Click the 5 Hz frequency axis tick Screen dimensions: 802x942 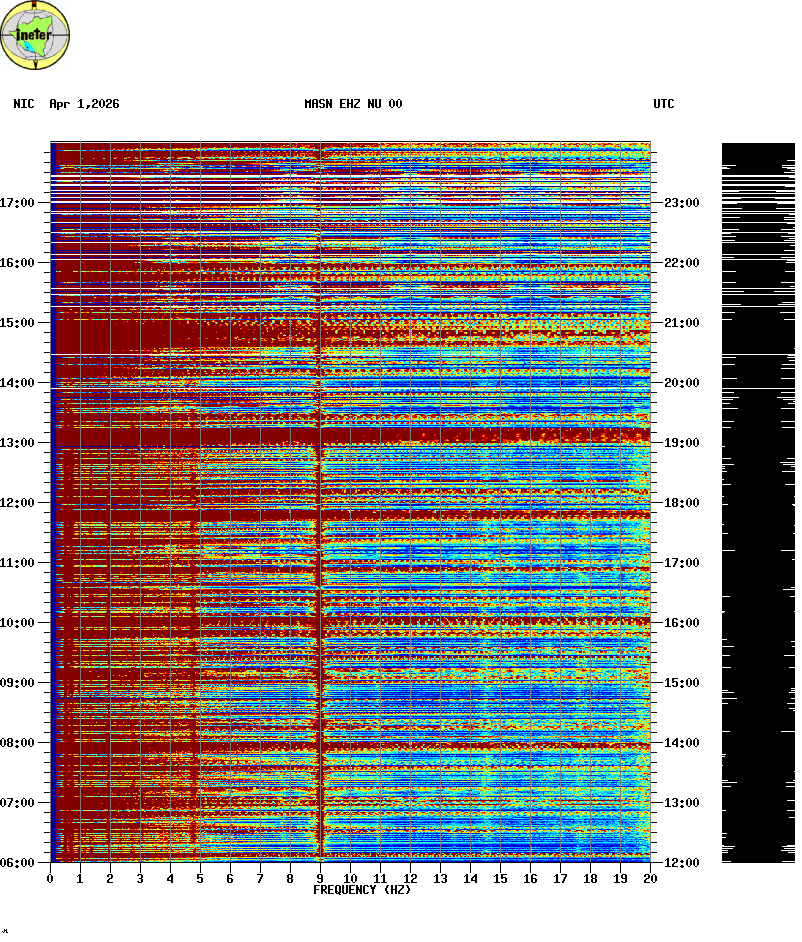200,878
